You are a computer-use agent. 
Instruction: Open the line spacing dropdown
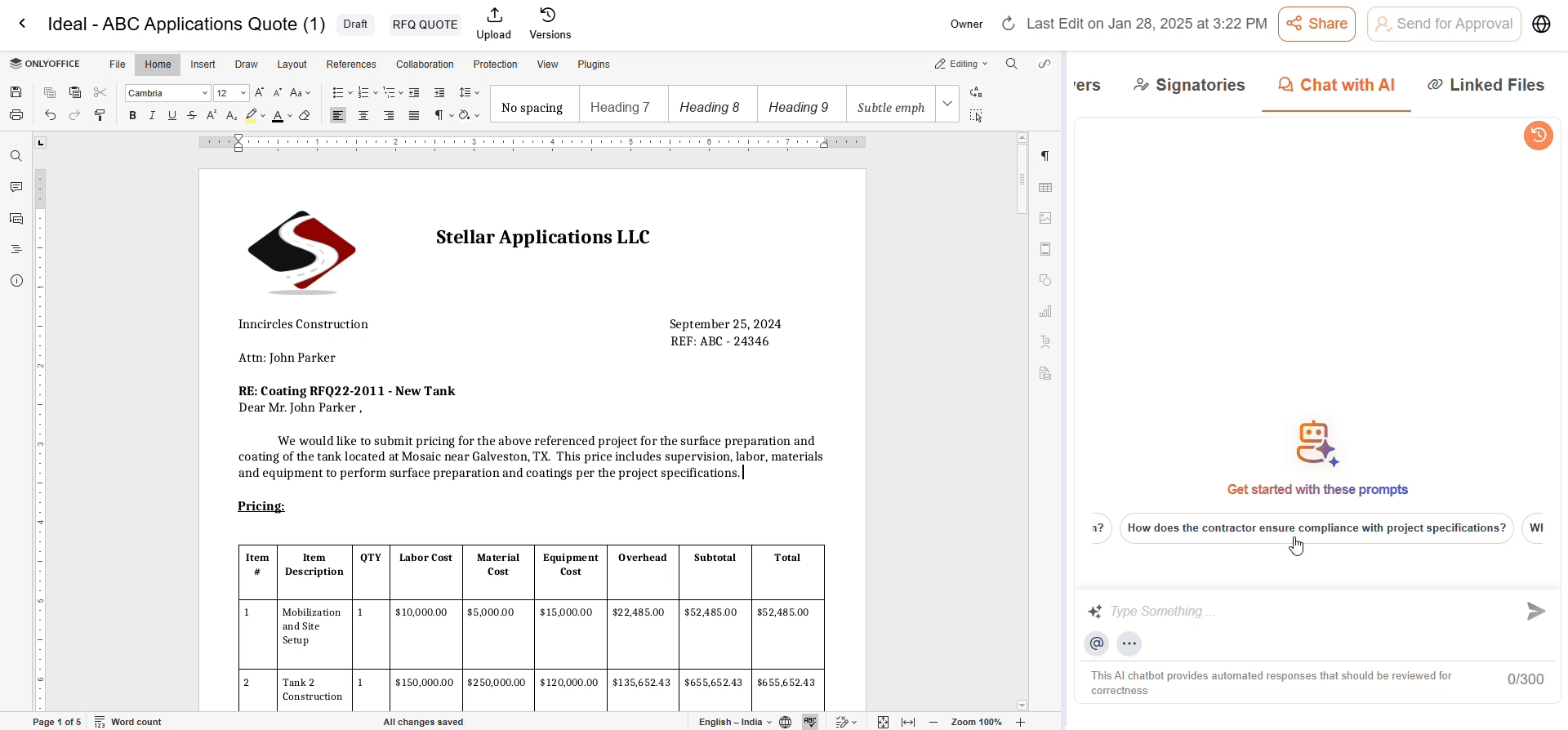click(x=470, y=93)
